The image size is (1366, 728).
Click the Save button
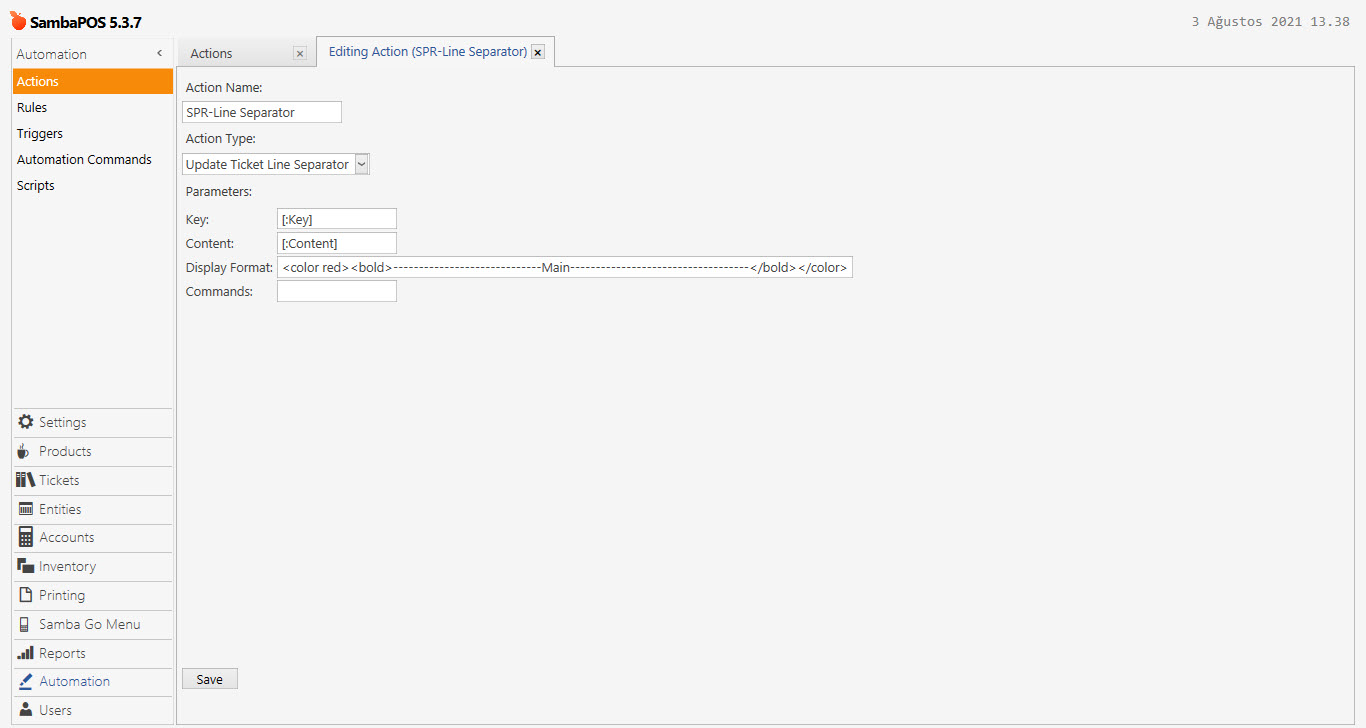pos(210,679)
